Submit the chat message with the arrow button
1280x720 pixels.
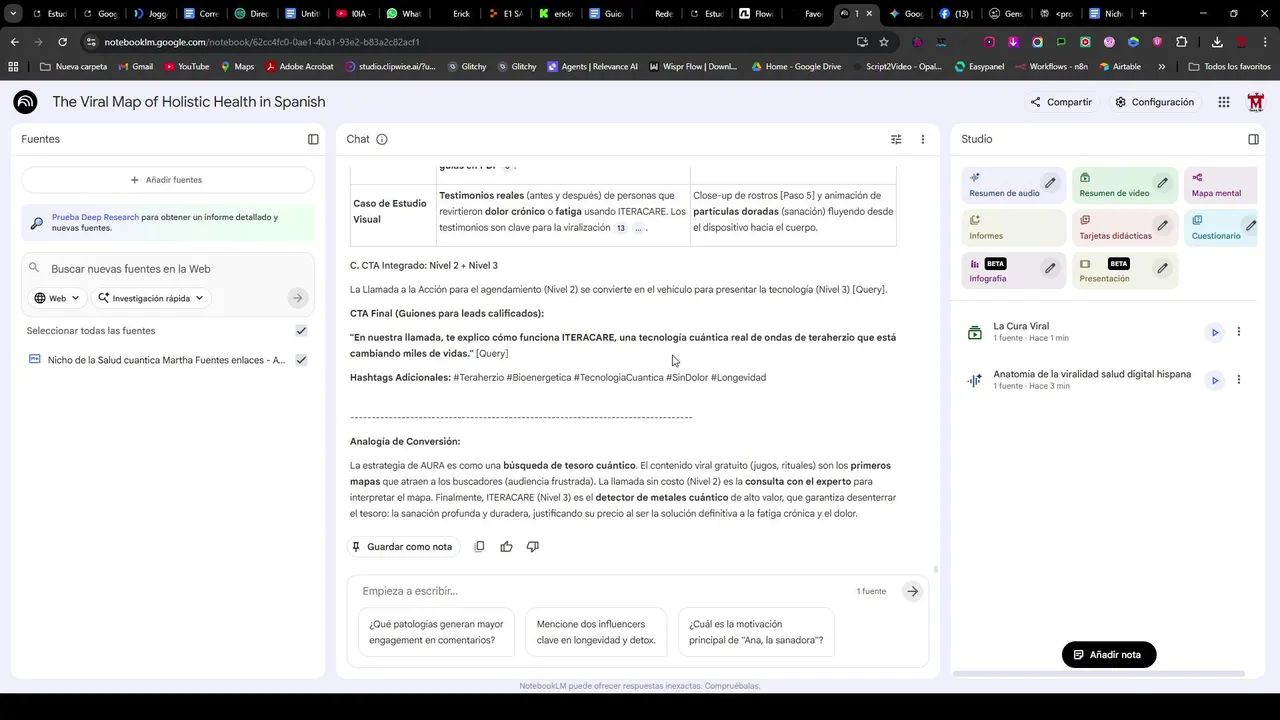(912, 591)
